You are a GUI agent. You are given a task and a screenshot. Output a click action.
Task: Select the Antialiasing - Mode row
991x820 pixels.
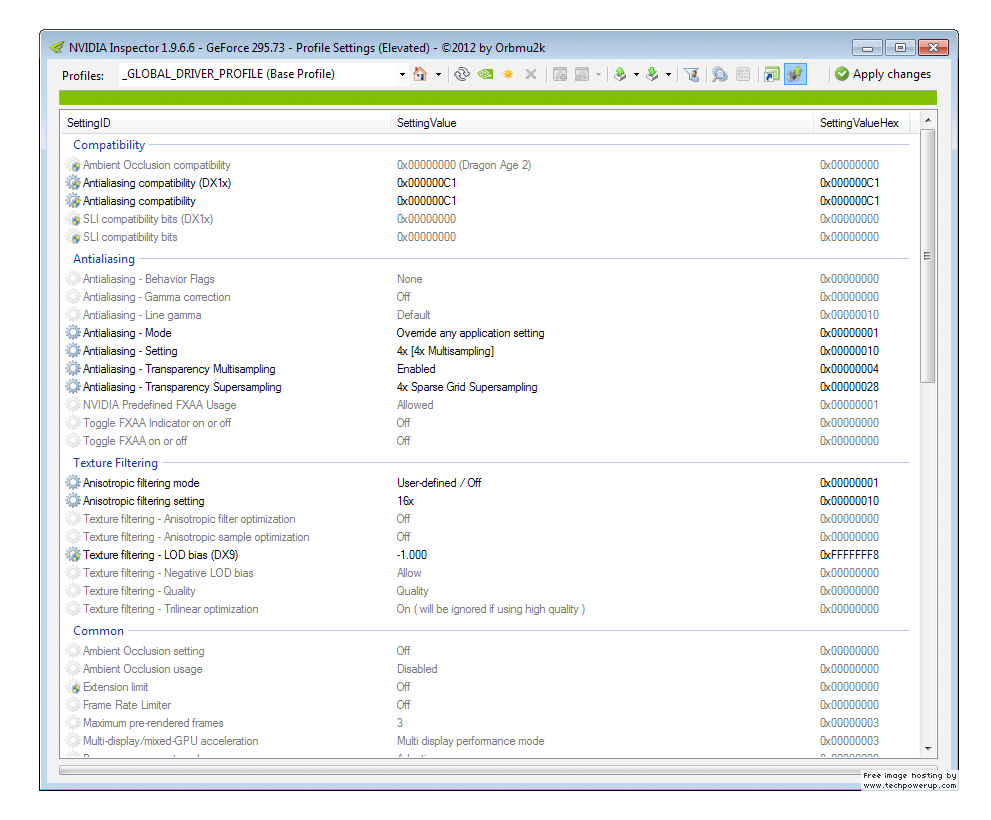tap(127, 333)
